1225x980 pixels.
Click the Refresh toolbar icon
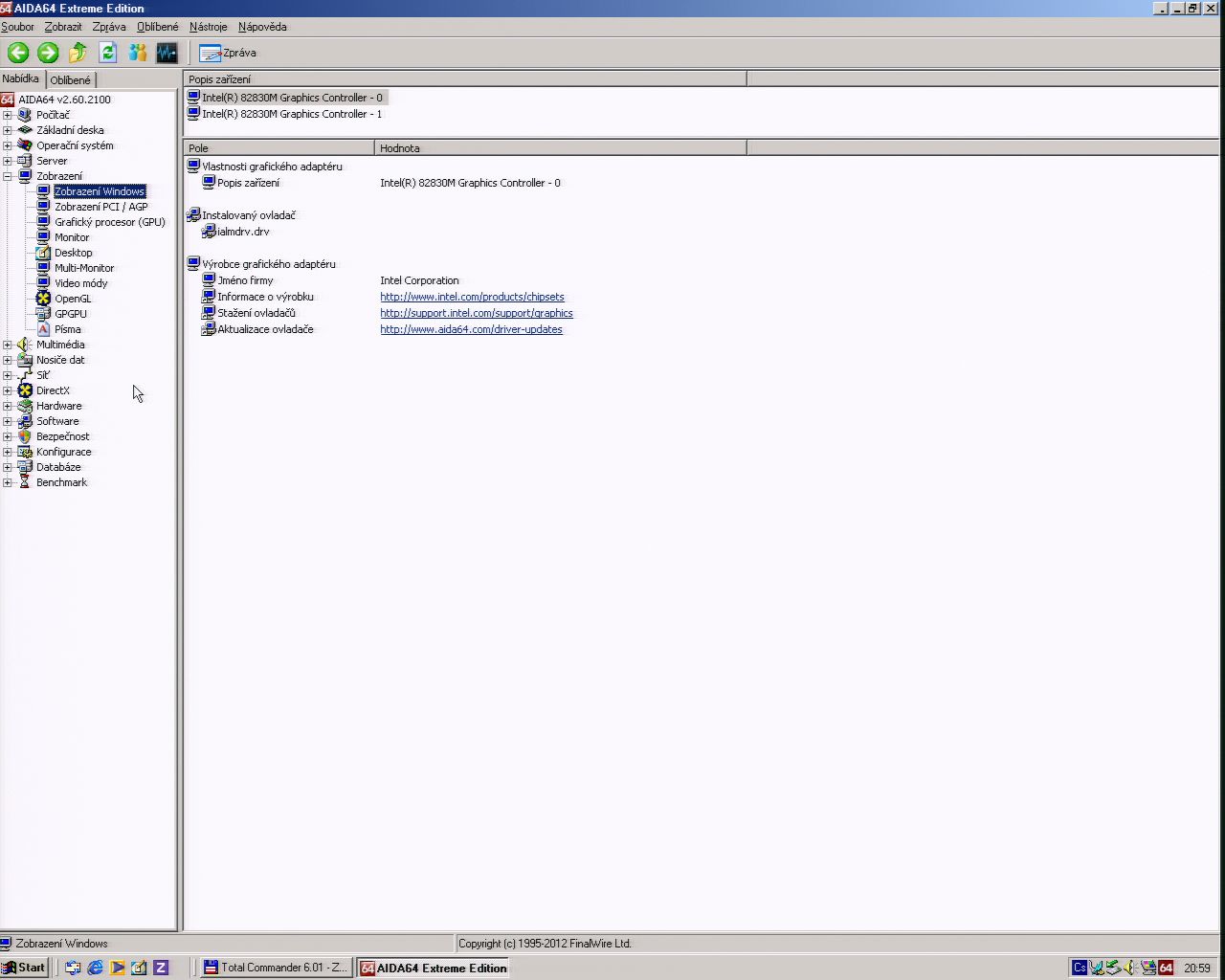tap(108, 54)
